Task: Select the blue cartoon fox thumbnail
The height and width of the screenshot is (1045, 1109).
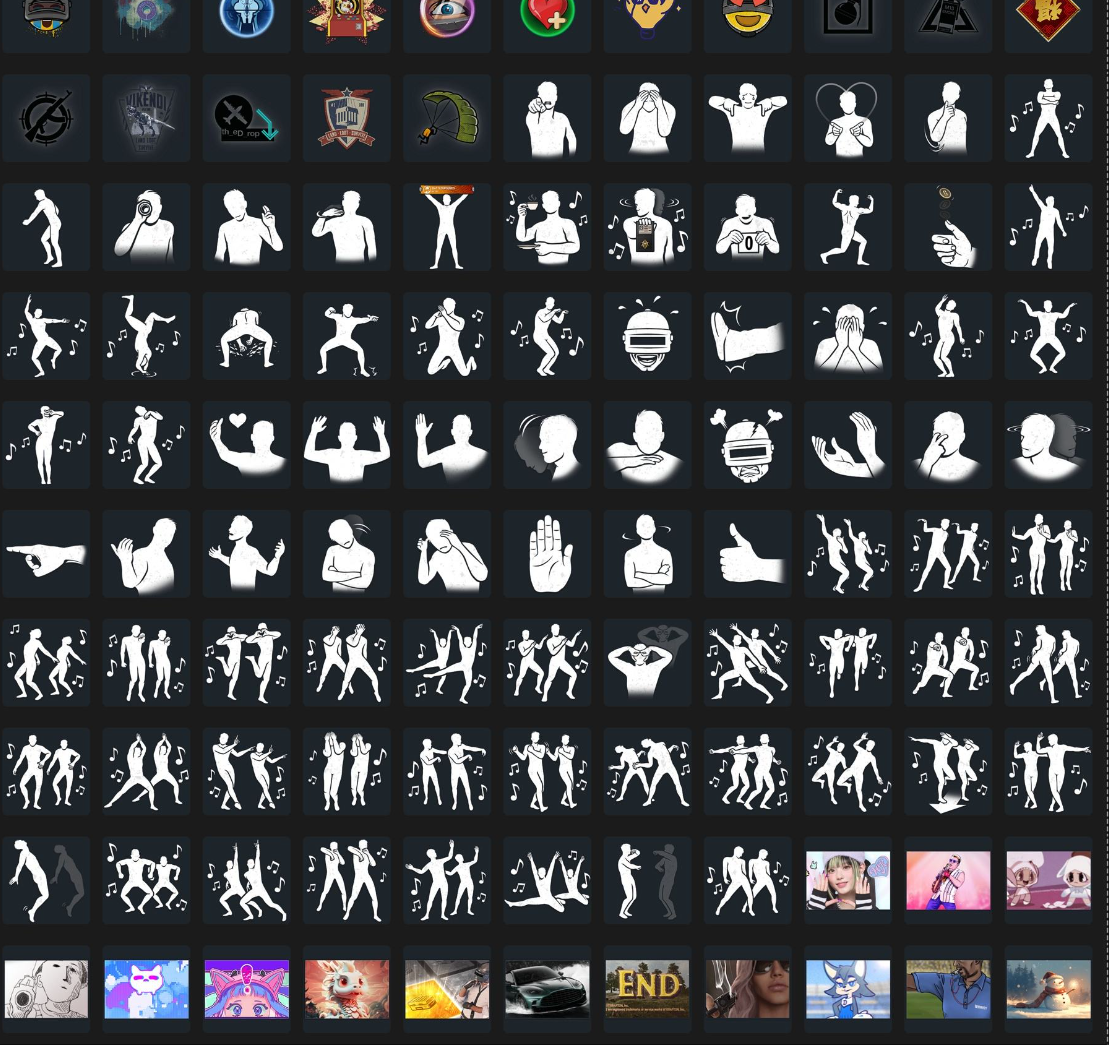Action: [848, 989]
